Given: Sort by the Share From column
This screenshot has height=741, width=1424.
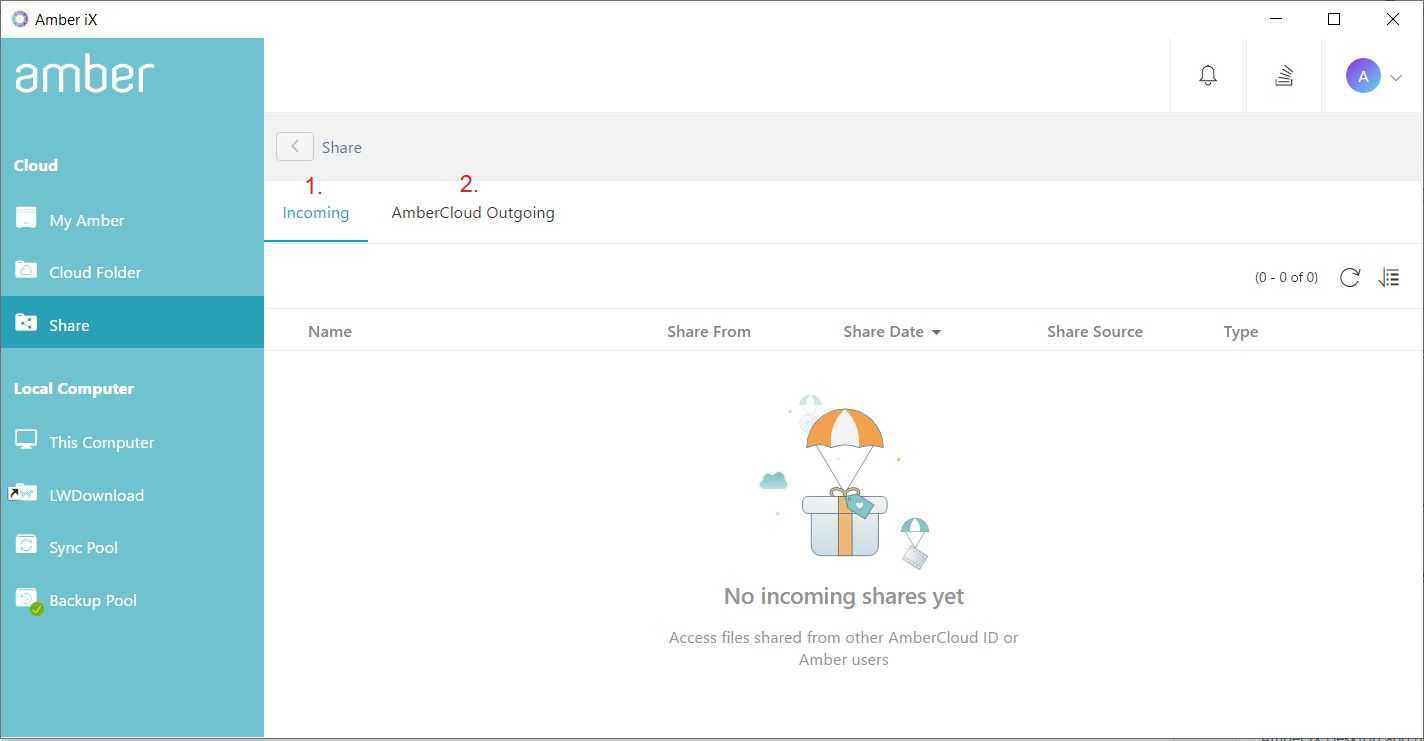Looking at the screenshot, I should point(709,332).
